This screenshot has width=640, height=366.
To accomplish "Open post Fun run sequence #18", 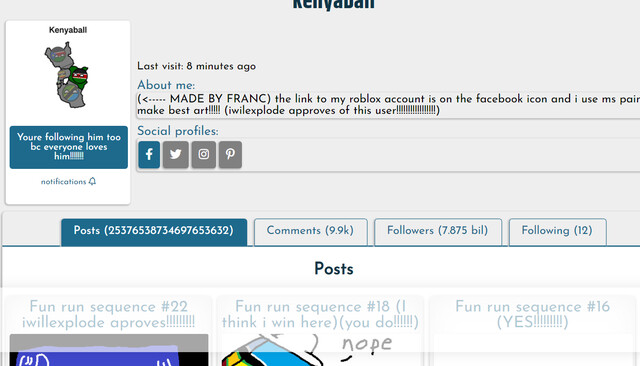I will tap(320, 314).
